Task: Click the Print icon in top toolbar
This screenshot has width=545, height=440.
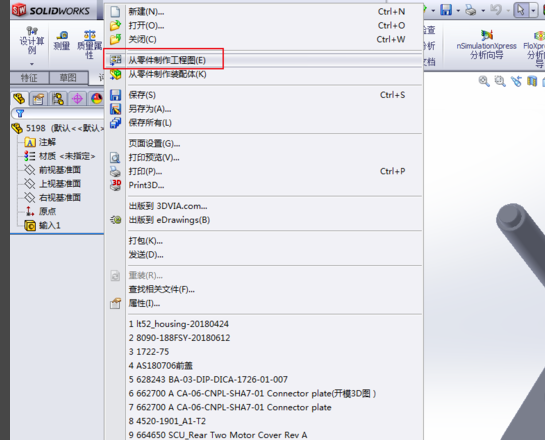Action: [471, 10]
